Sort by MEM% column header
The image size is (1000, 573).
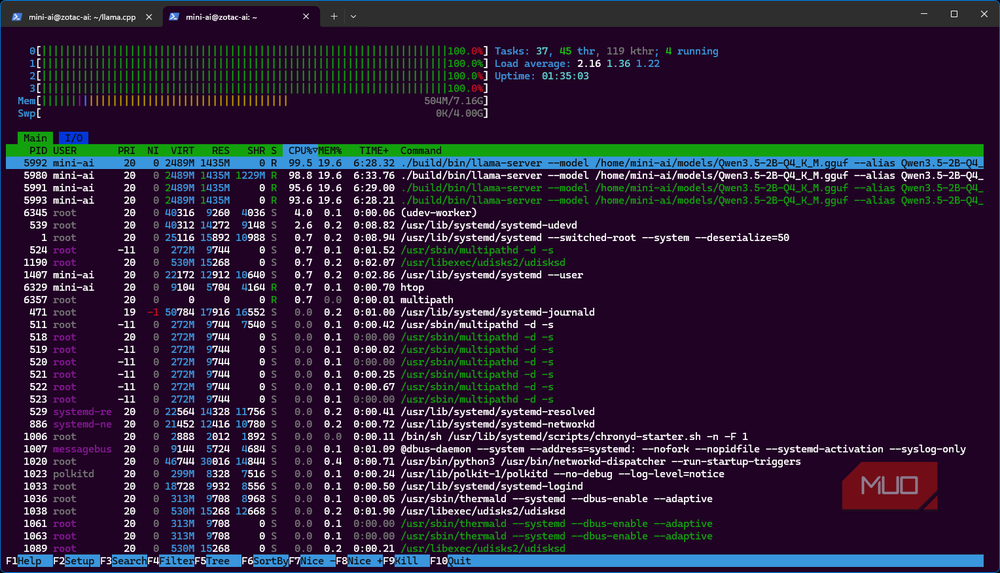point(330,151)
